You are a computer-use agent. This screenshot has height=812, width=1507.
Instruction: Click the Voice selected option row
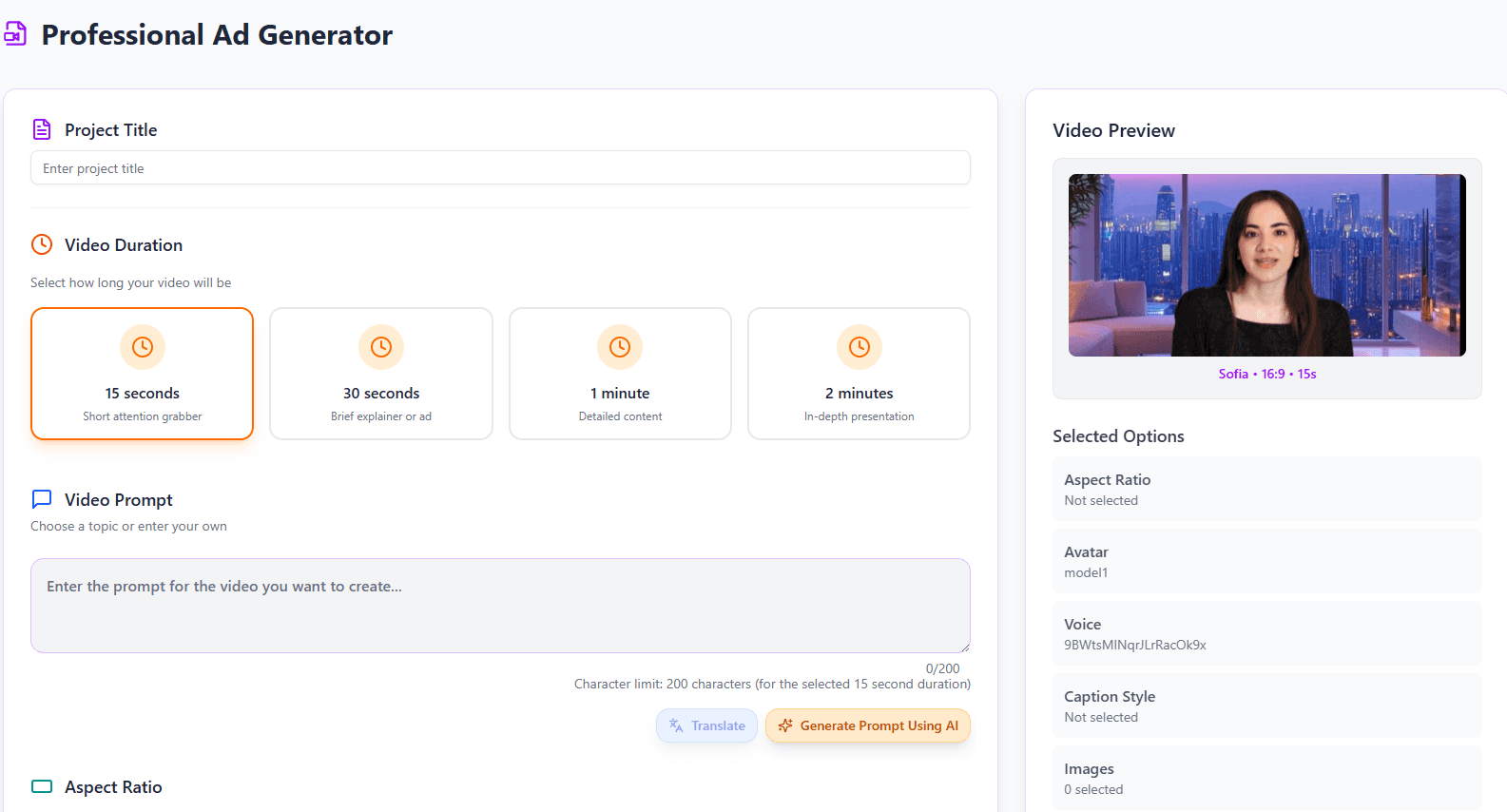(x=1266, y=633)
